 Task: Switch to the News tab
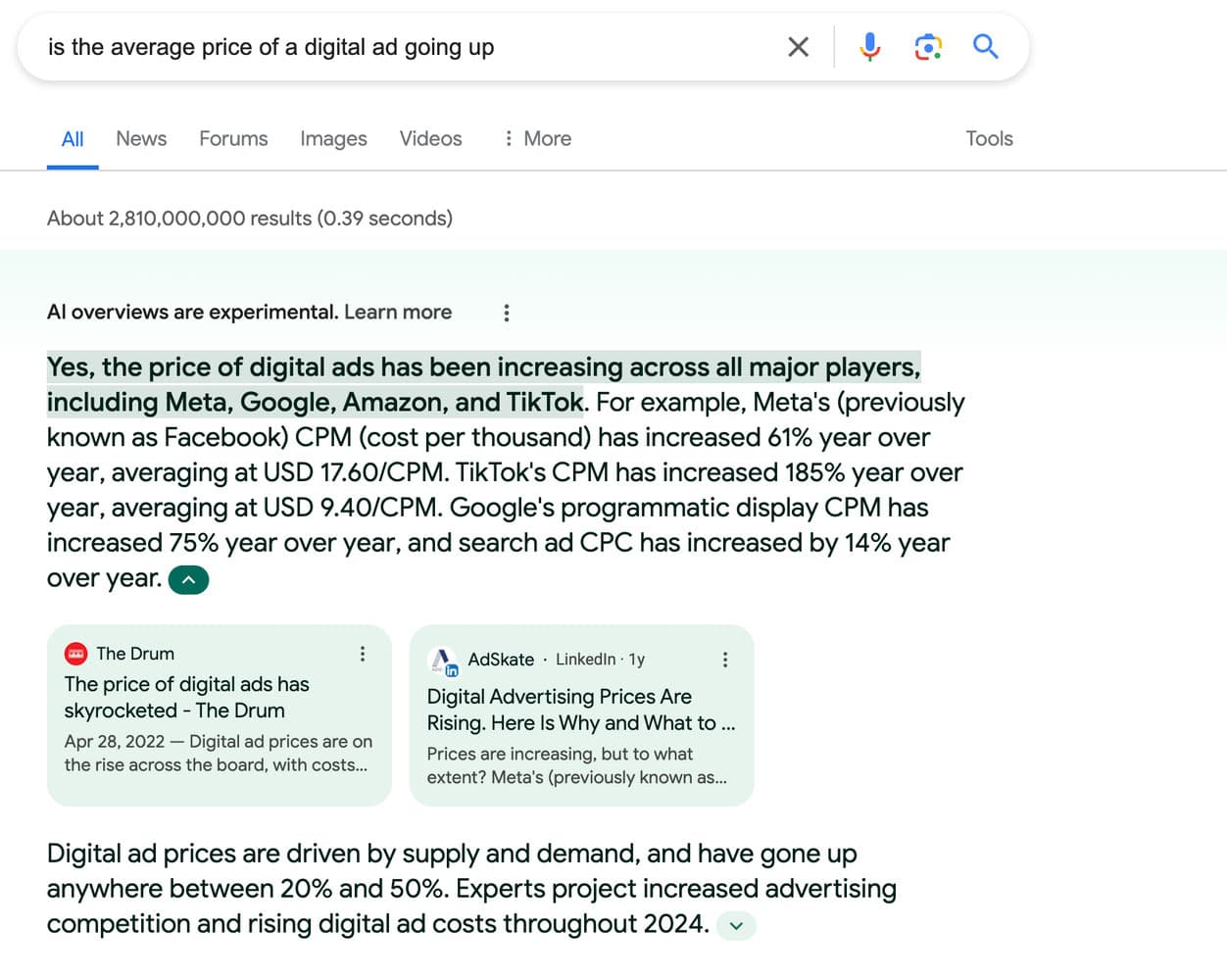[141, 138]
